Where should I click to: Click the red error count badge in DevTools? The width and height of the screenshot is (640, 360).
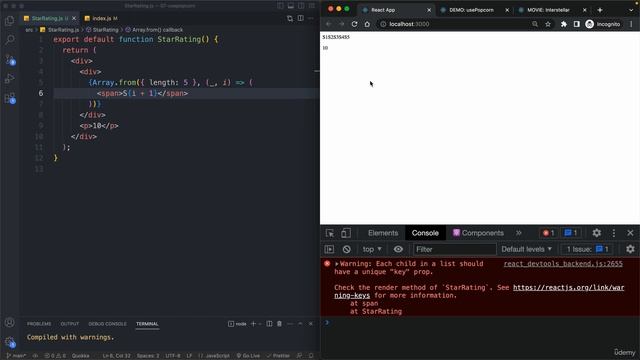point(549,233)
